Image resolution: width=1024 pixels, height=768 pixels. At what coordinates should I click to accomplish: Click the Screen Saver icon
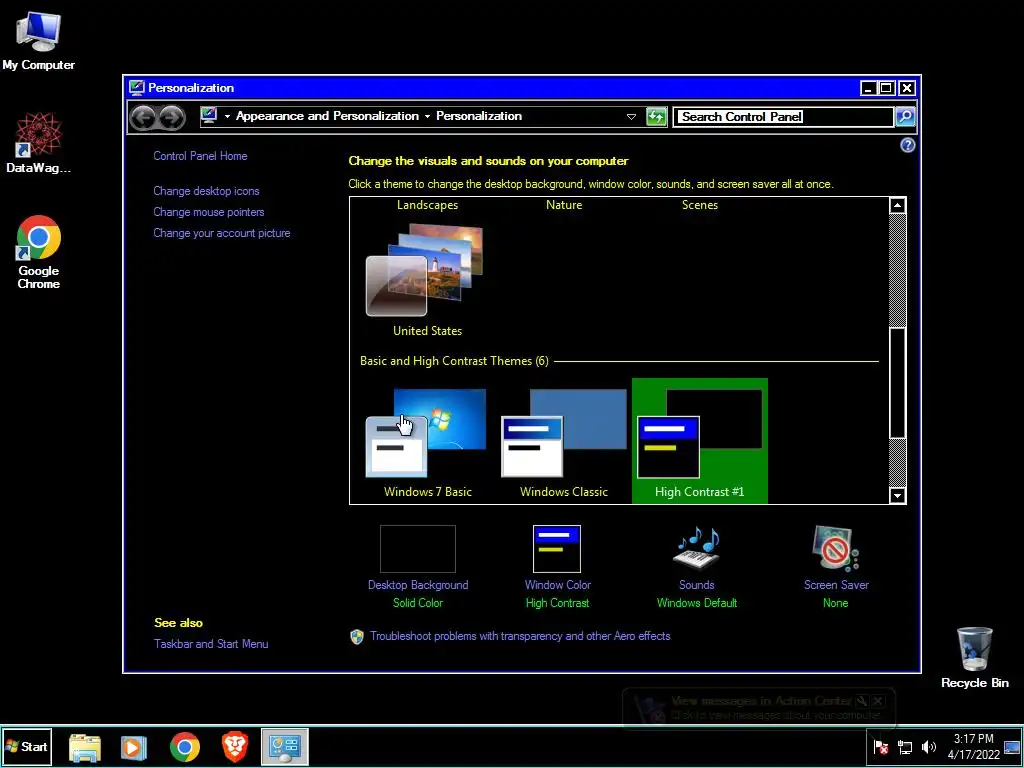[x=835, y=549]
